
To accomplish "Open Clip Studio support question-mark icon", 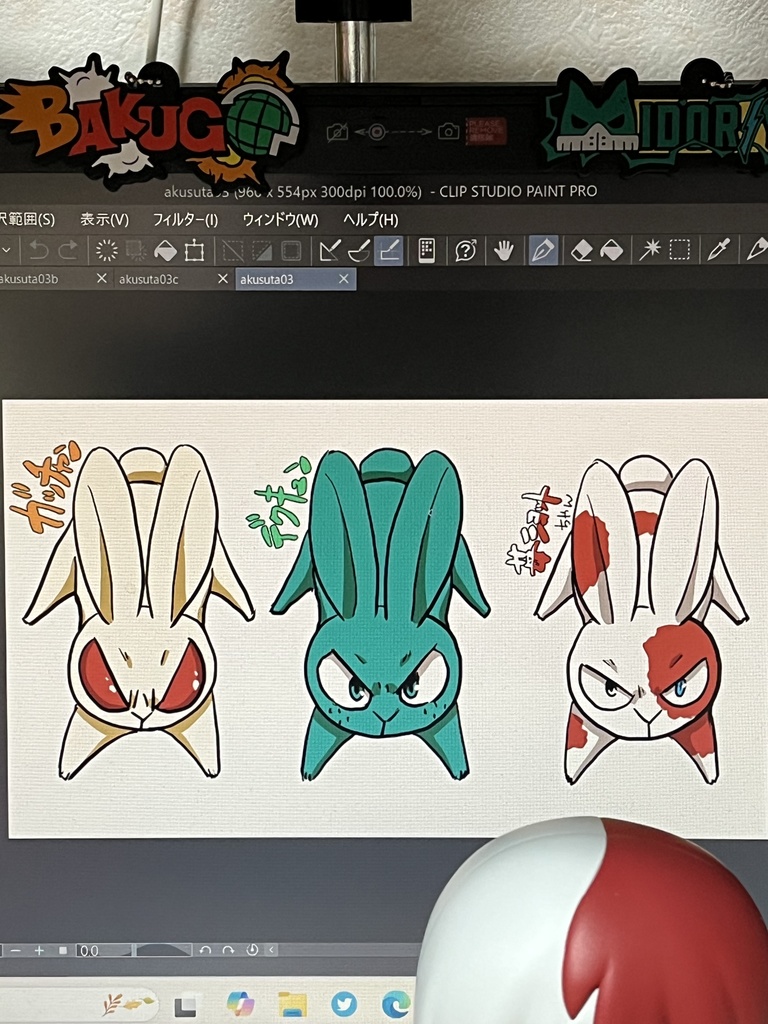I will click(x=466, y=251).
